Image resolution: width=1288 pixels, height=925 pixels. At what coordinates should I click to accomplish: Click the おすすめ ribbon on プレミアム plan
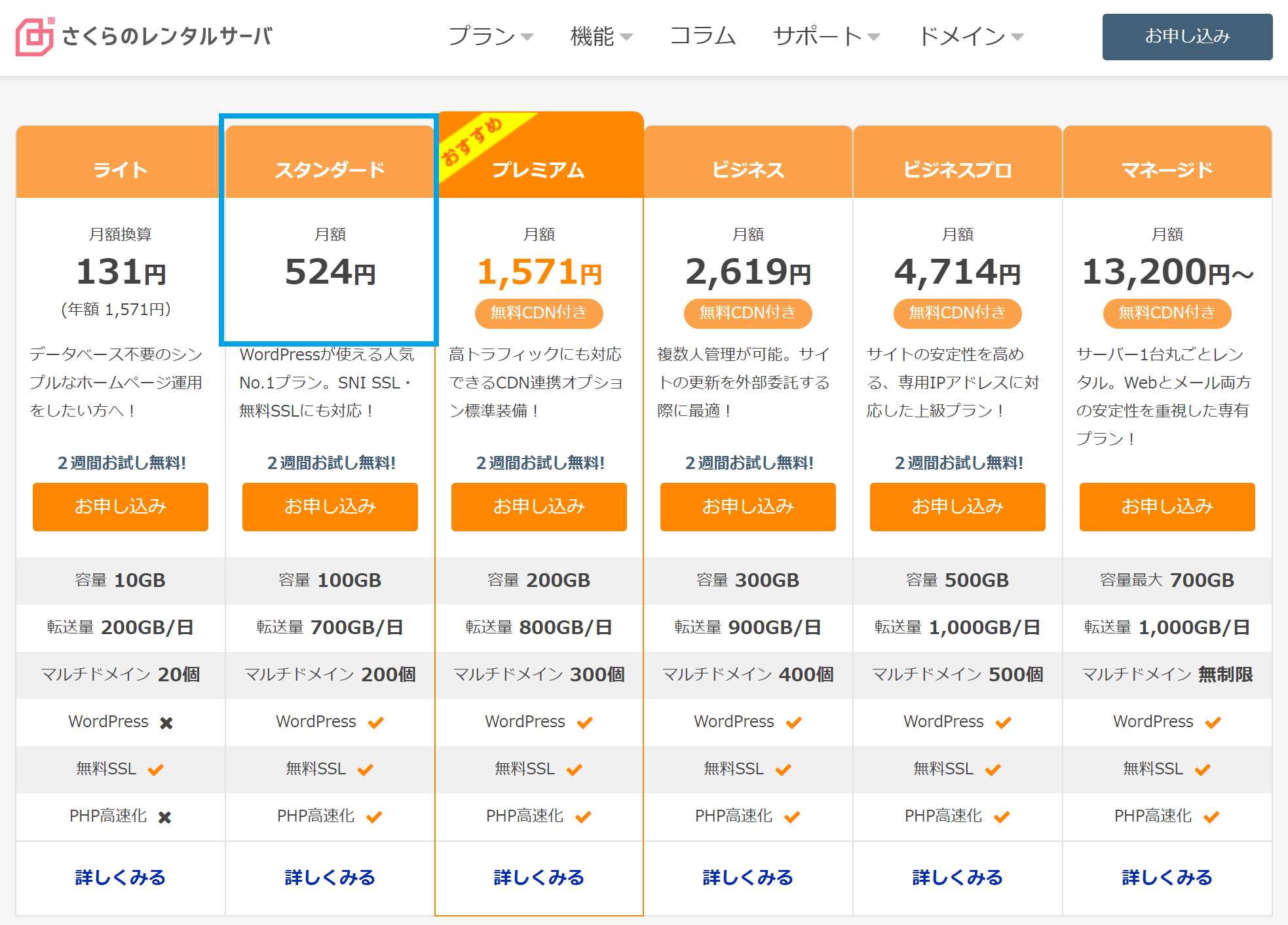pyautogui.click(x=472, y=142)
